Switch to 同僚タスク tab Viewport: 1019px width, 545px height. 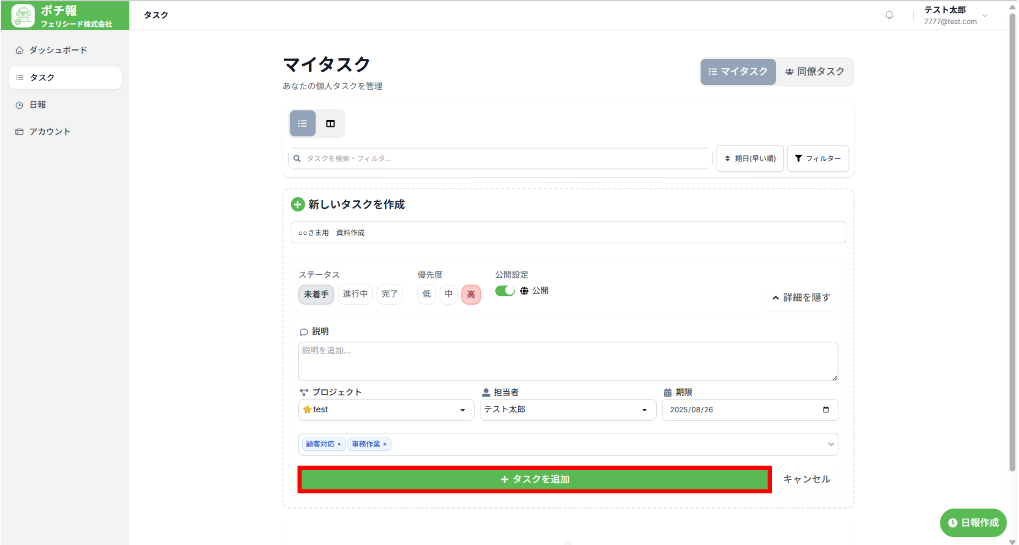pyautogui.click(x=815, y=72)
